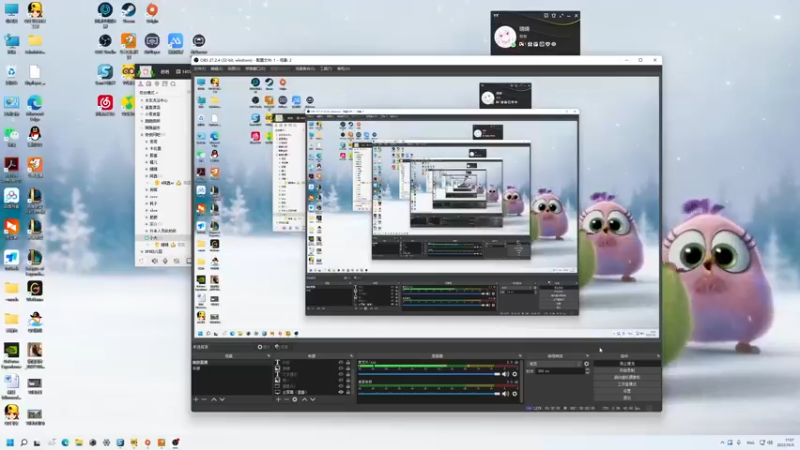Image resolution: width=800 pixels, height=450 pixels.
Task: Open second mixer channel's gear settings
Action: (515, 393)
